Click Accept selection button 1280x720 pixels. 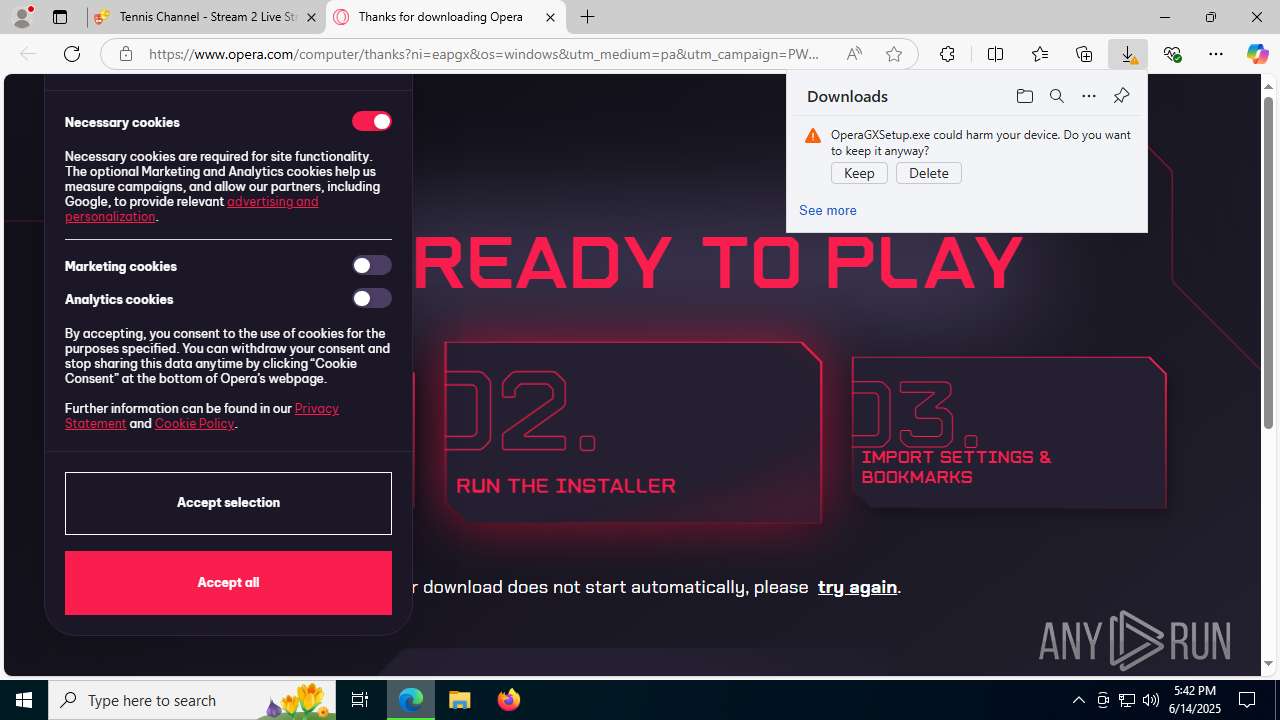228,503
